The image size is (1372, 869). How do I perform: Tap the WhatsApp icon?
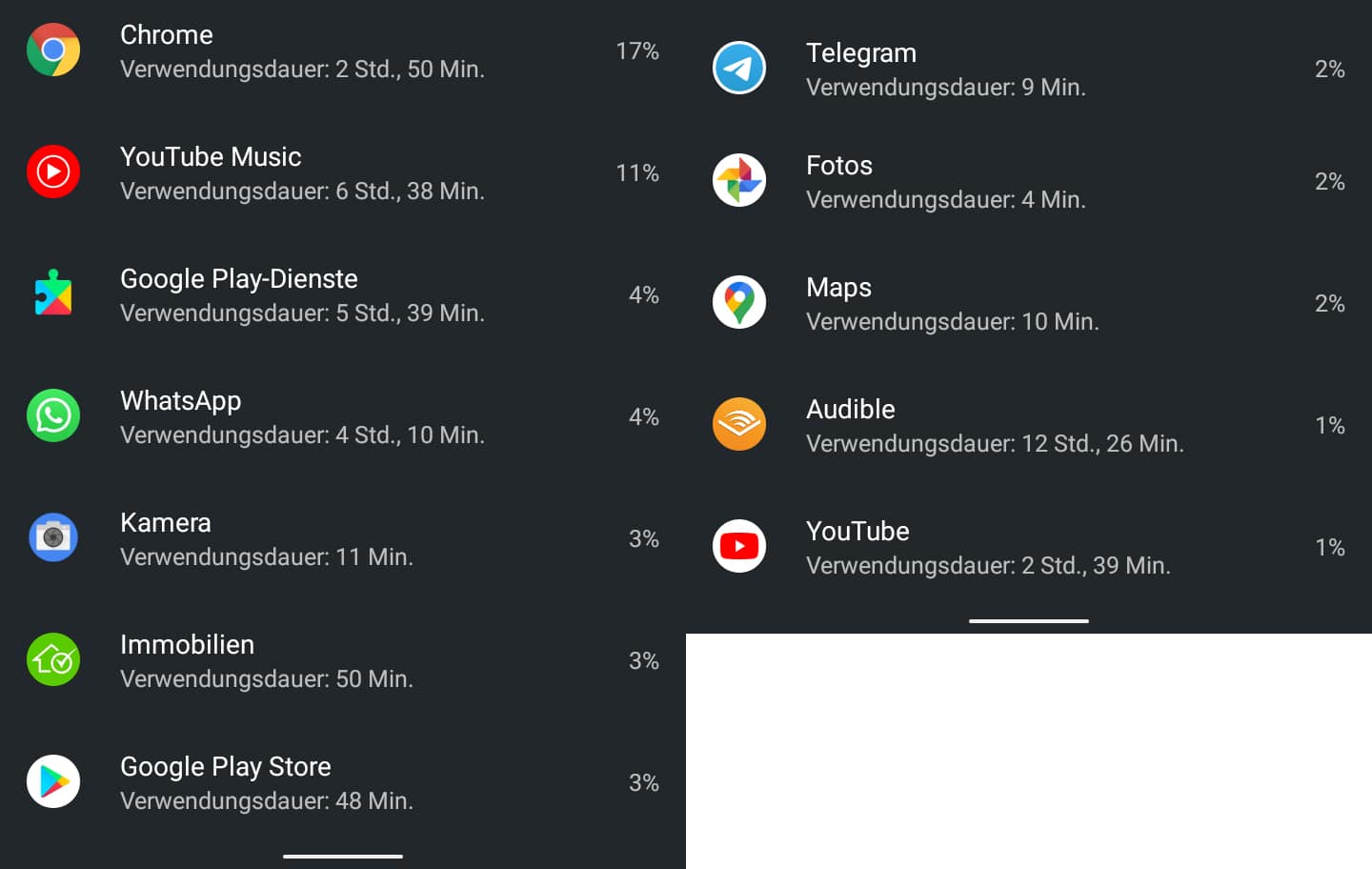[x=53, y=415]
